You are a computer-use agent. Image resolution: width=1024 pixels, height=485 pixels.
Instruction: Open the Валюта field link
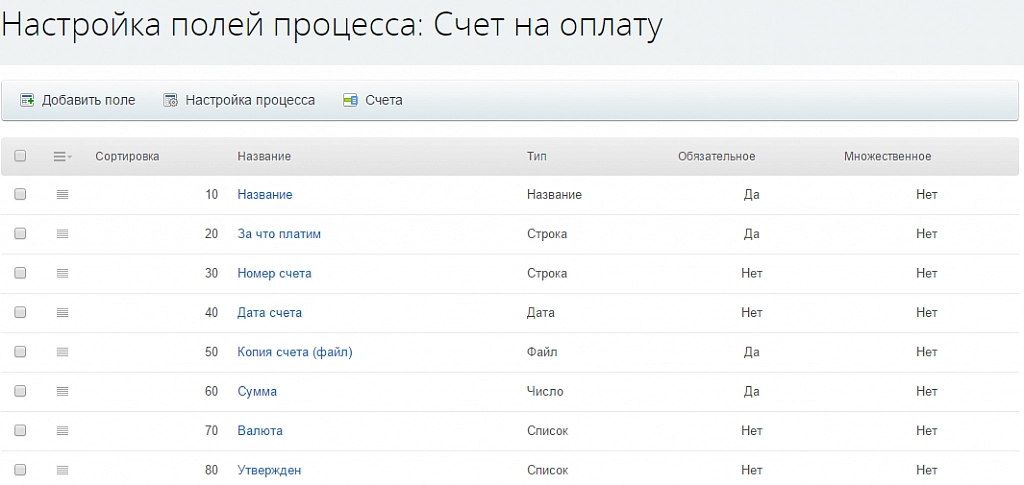click(x=260, y=430)
